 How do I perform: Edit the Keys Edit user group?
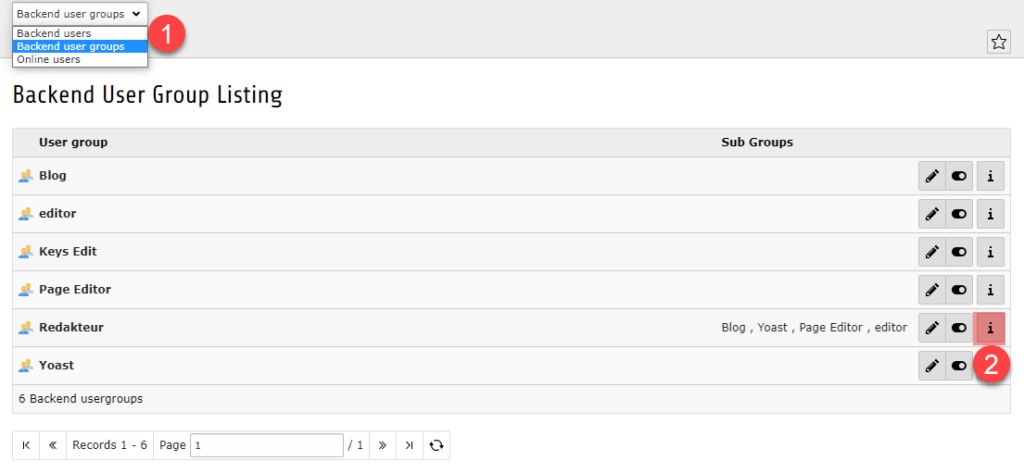pyautogui.click(x=932, y=252)
